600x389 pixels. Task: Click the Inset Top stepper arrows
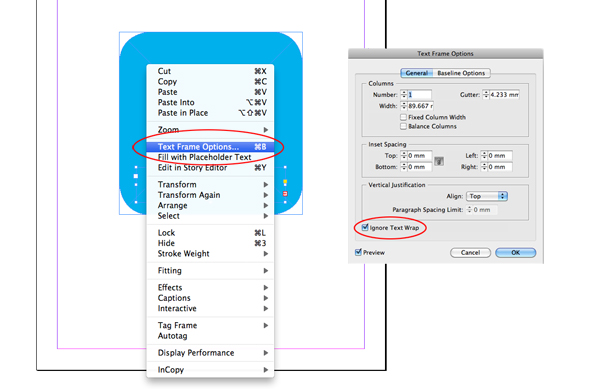click(x=404, y=156)
